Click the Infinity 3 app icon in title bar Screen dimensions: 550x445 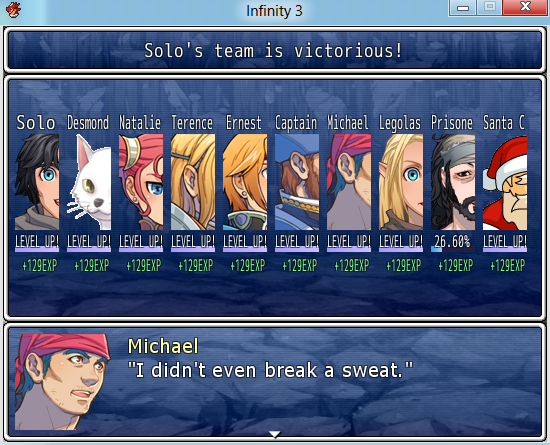[13, 9]
